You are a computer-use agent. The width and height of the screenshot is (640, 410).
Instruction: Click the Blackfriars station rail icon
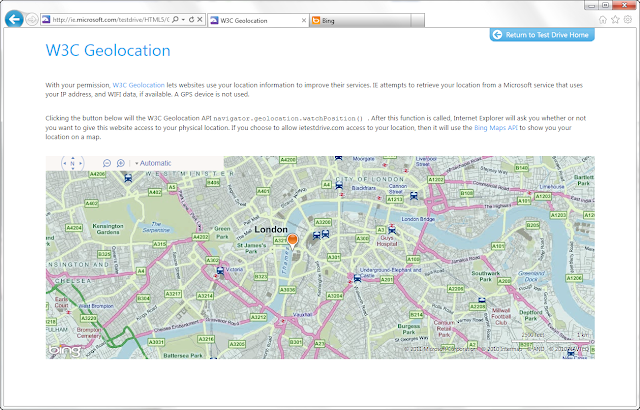point(339,186)
